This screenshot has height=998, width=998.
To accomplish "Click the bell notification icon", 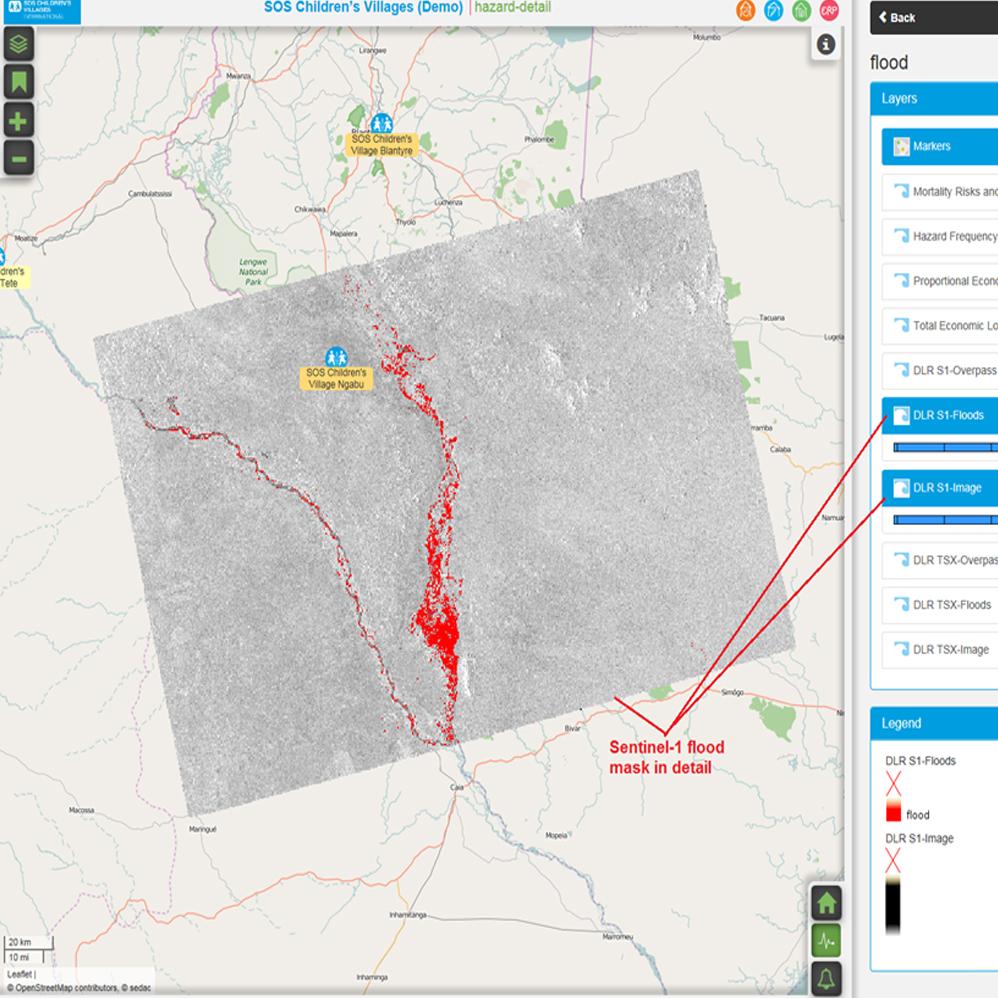I will coord(826,978).
